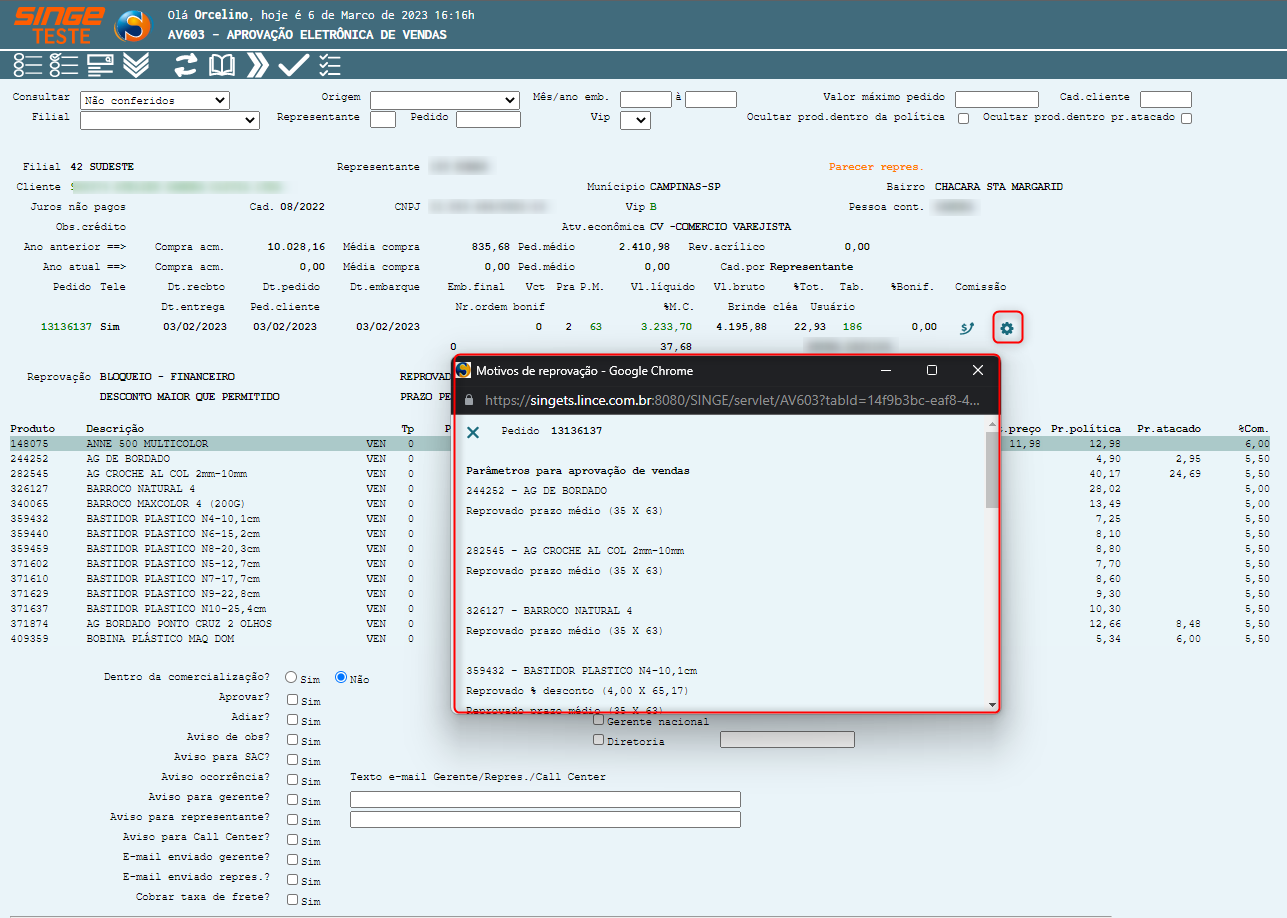
Task: Open the gear icon on order row
Action: coord(1007,328)
